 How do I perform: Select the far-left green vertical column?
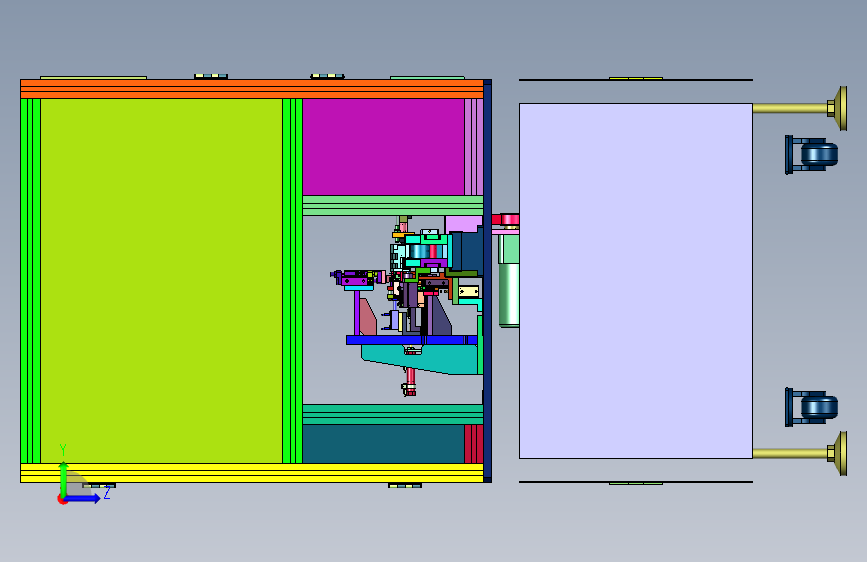click(30, 280)
